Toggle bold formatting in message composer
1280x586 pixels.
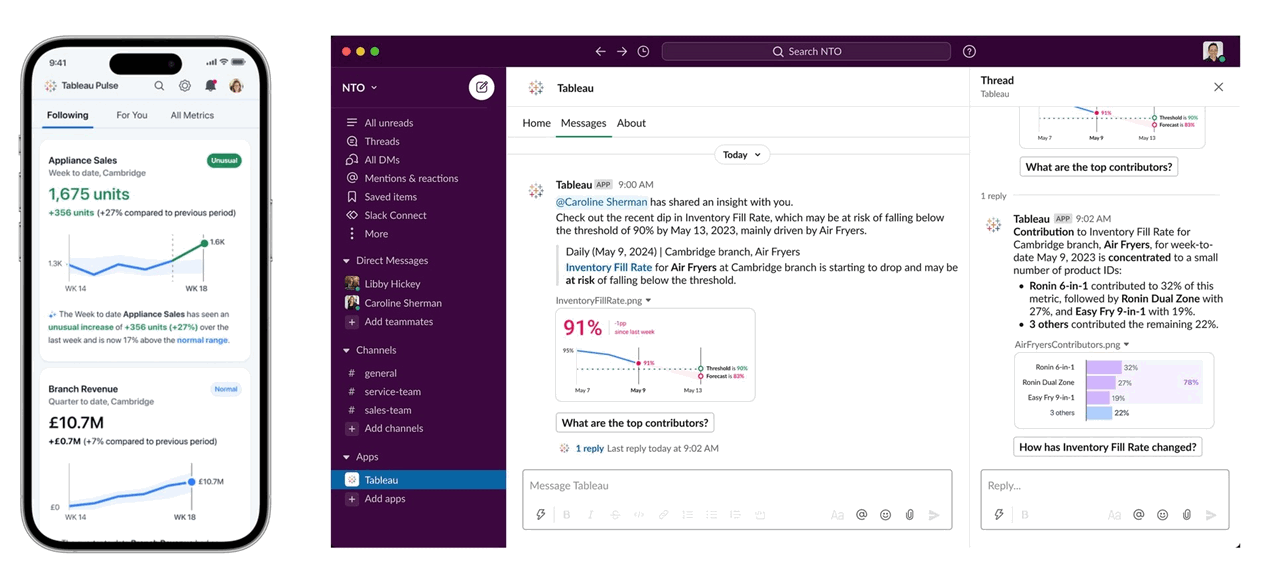tap(566, 515)
